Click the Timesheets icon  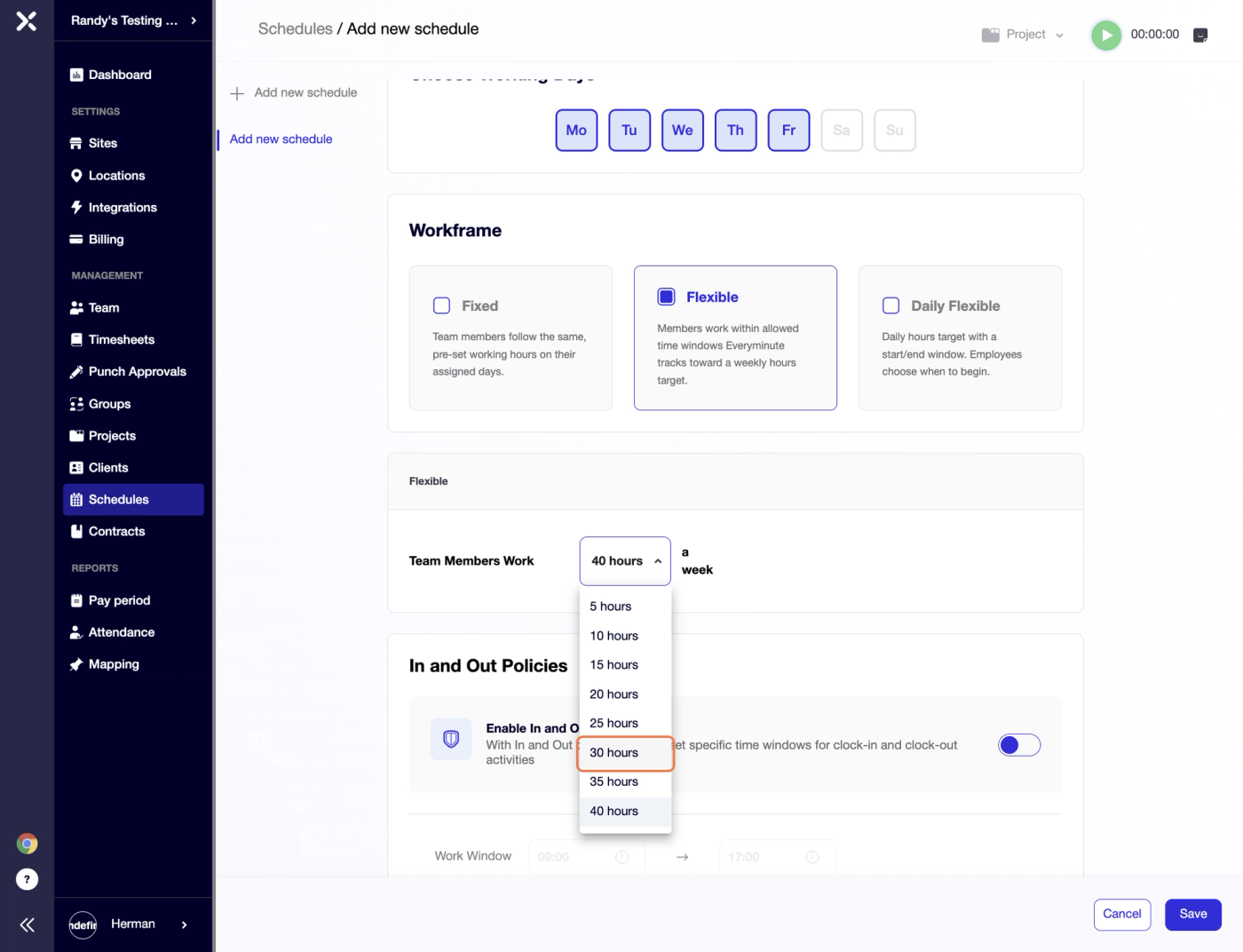tap(76, 340)
